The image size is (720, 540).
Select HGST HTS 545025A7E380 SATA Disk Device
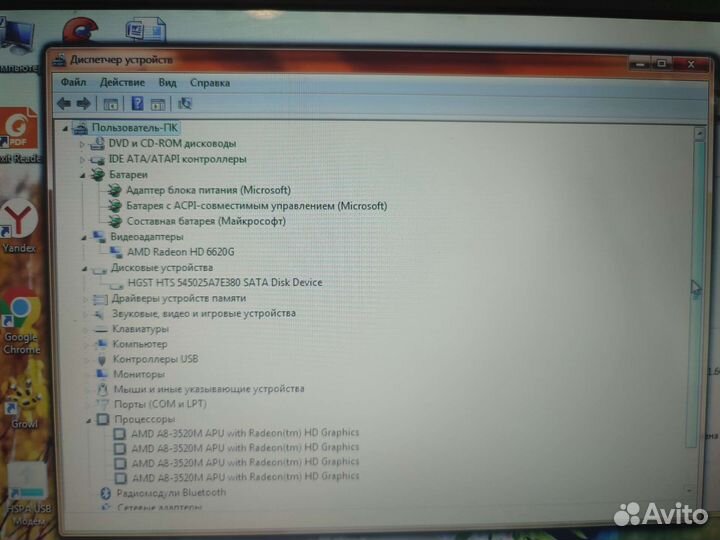225,282
